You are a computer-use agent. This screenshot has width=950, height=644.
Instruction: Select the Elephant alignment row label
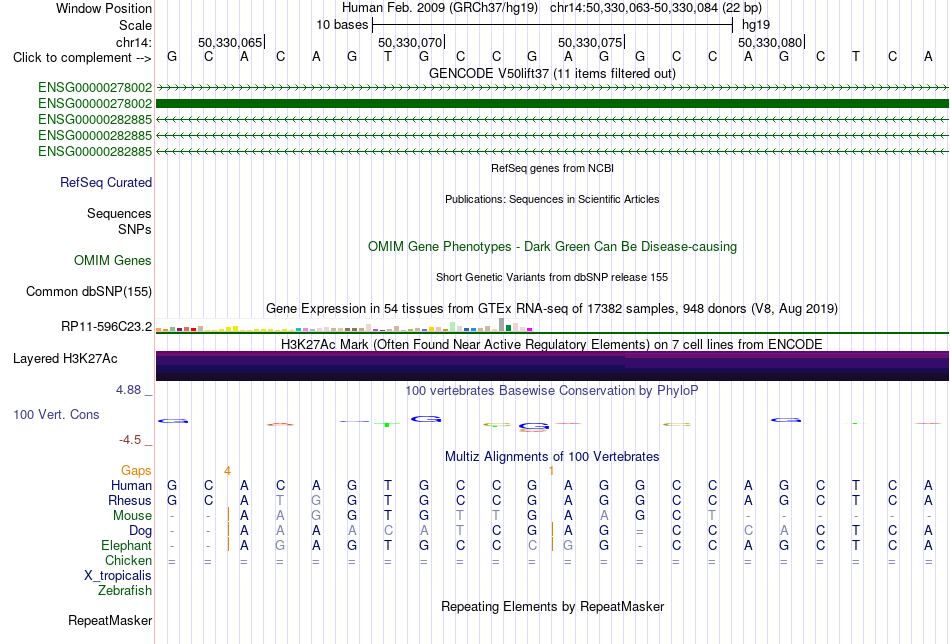[127, 545]
